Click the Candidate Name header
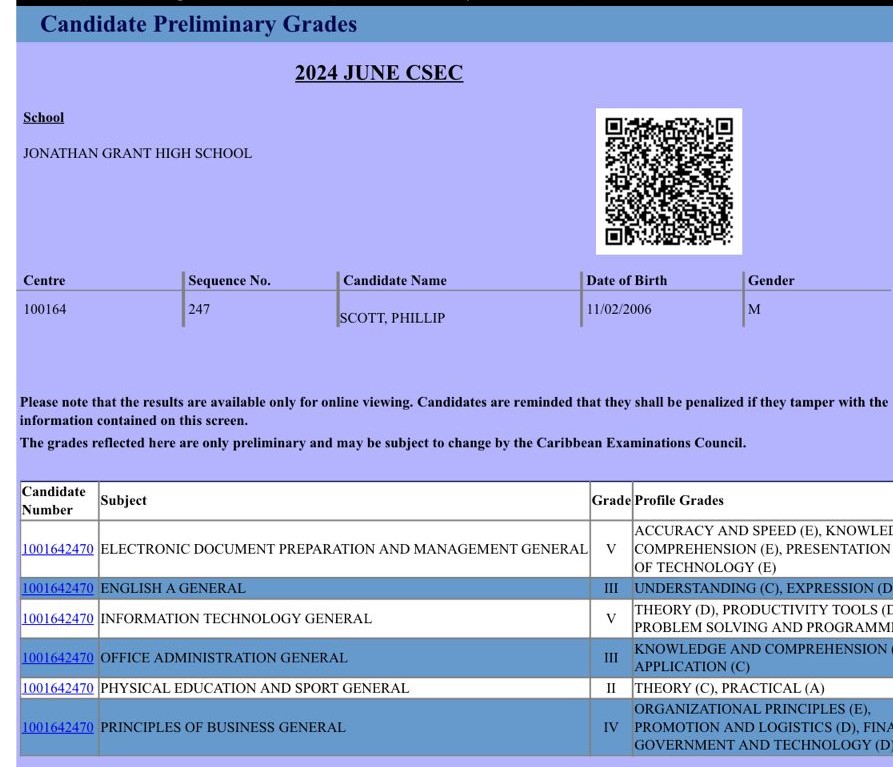The image size is (893, 767). click(395, 280)
